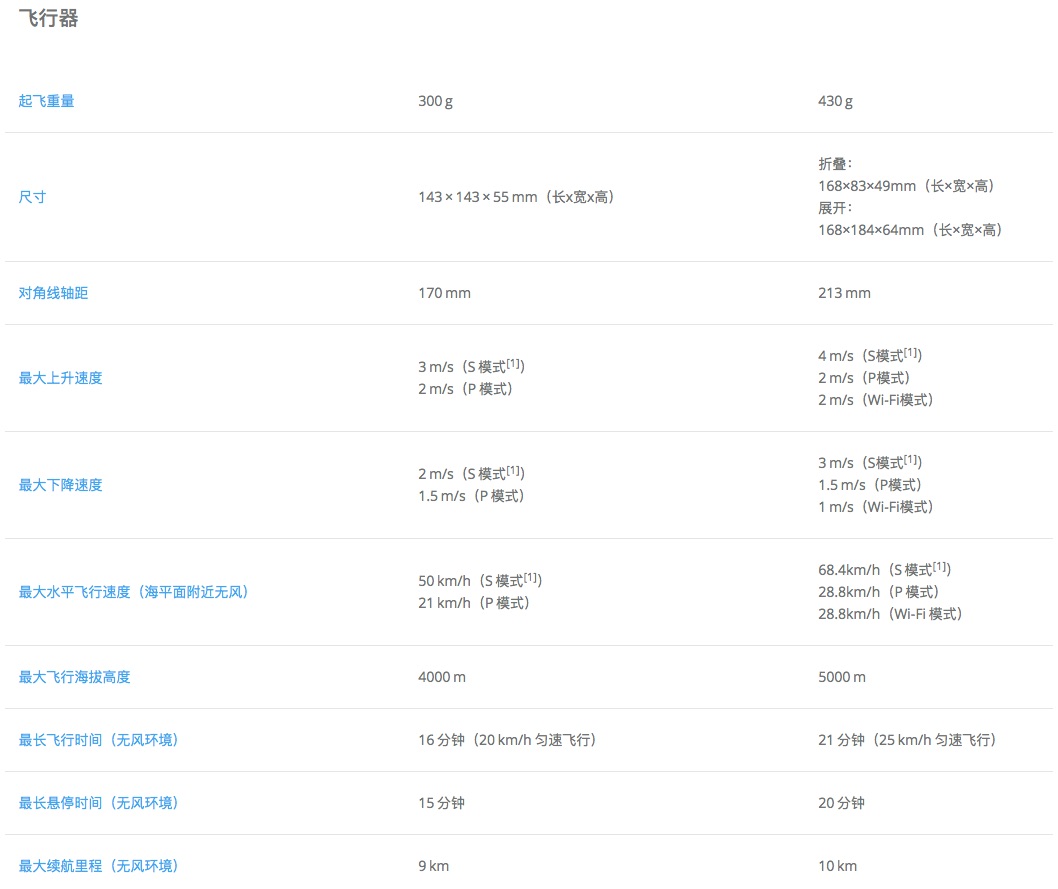The width and height of the screenshot is (1058, 889).
Task: Open 最大续航里程（无风环境） link
Action: point(98,866)
